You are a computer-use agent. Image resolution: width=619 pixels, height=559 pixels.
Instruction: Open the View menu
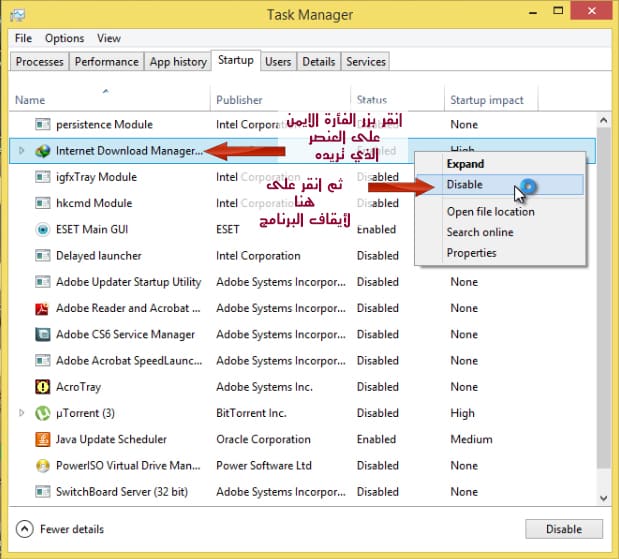point(109,38)
